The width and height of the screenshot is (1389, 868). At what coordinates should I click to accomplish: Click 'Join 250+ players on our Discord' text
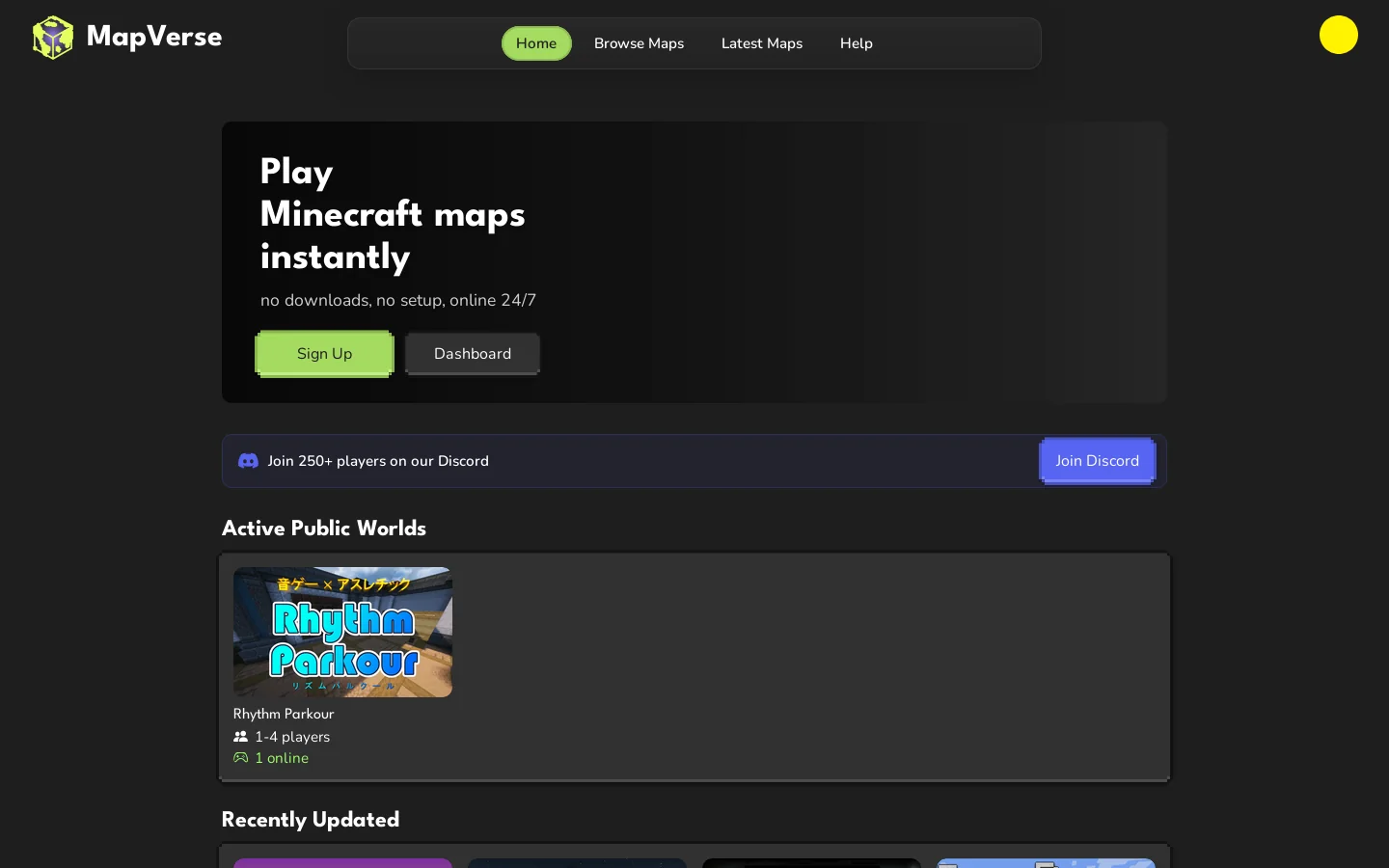(x=378, y=461)
